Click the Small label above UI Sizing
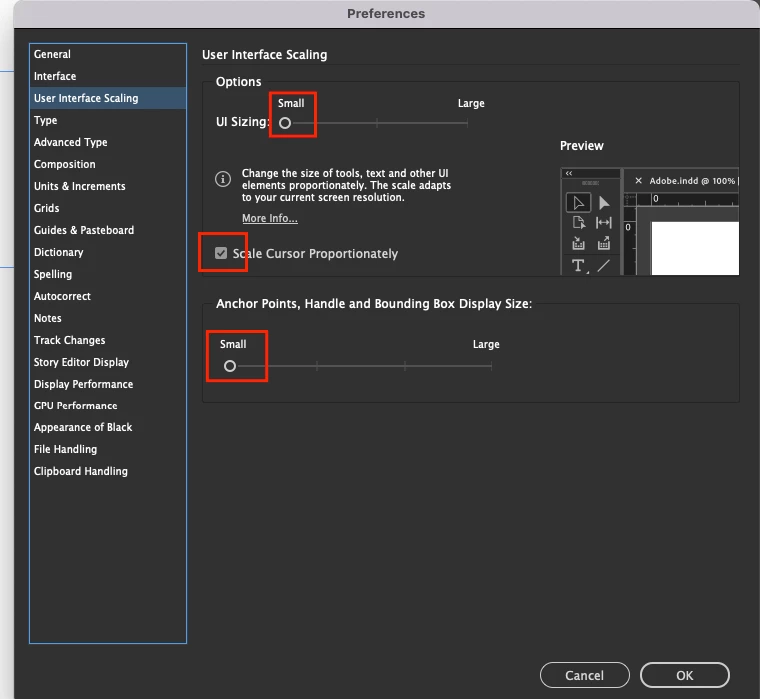Viewport: 760px width, 699px height. tap(291, 103)
